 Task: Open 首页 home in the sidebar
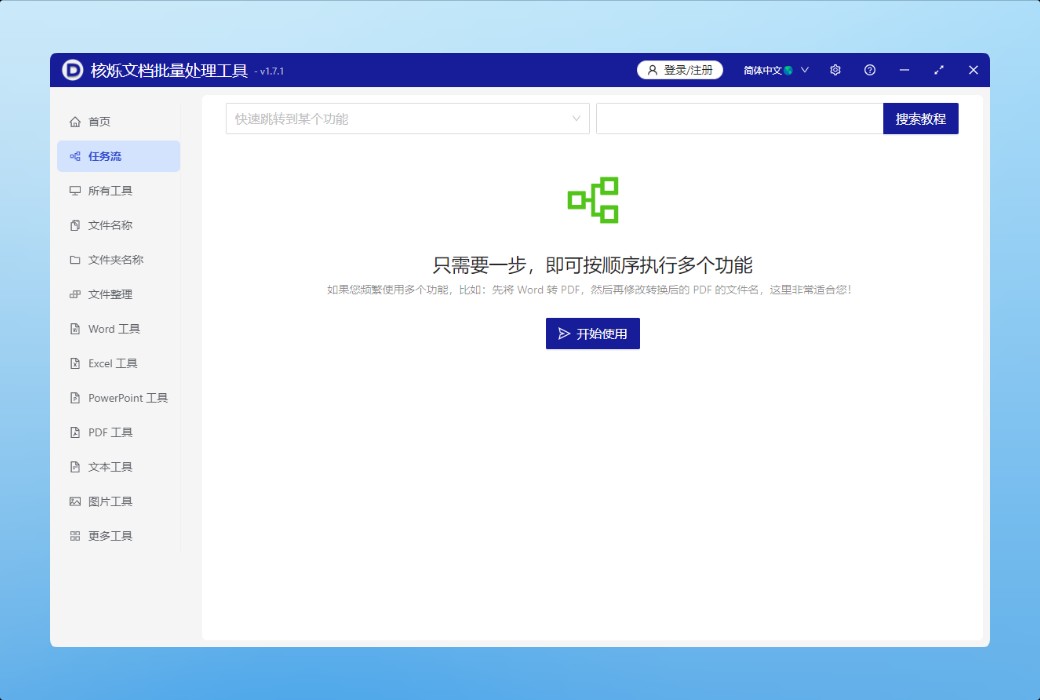(x=100, y=122)
